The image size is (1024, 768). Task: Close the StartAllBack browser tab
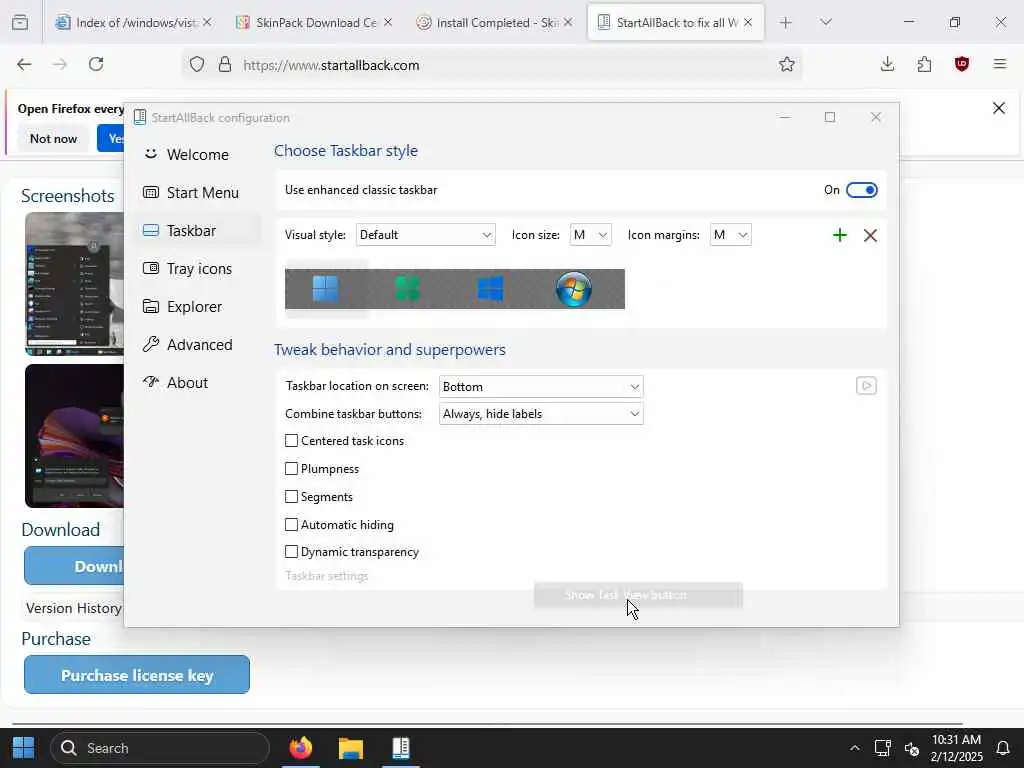pos(748,22)
